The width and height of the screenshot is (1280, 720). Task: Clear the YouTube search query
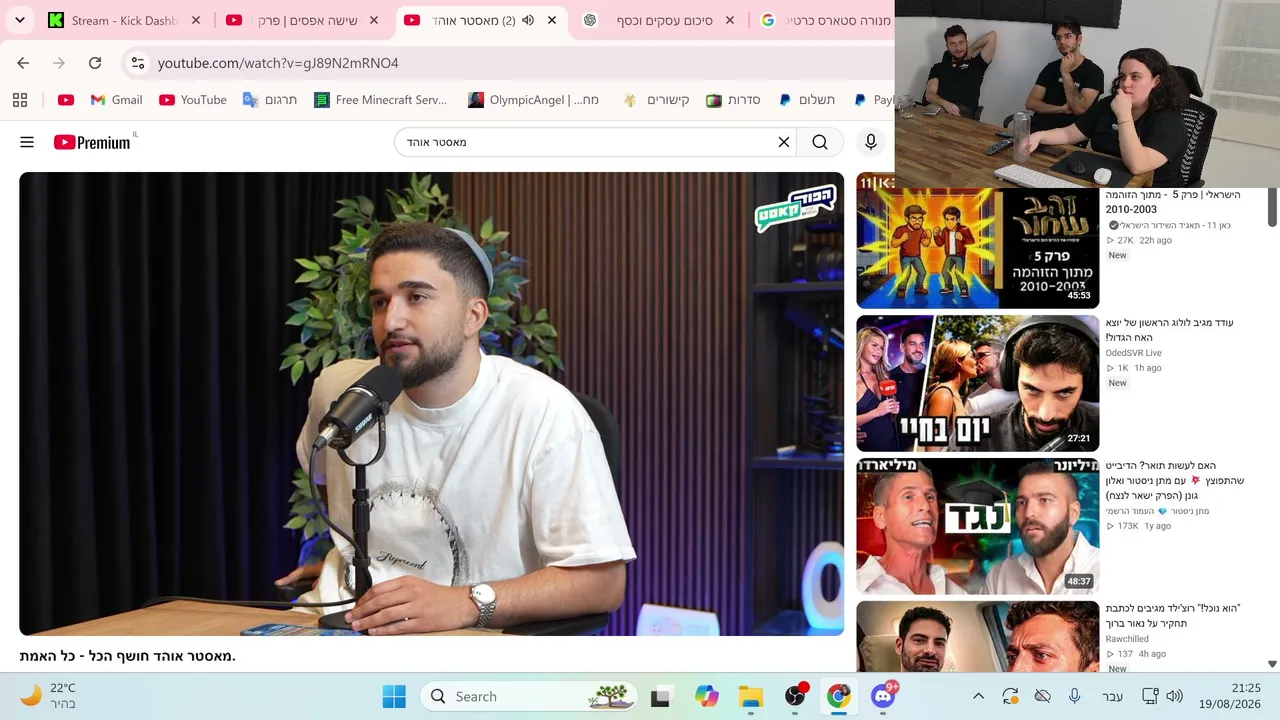click(x=784, y=142)
